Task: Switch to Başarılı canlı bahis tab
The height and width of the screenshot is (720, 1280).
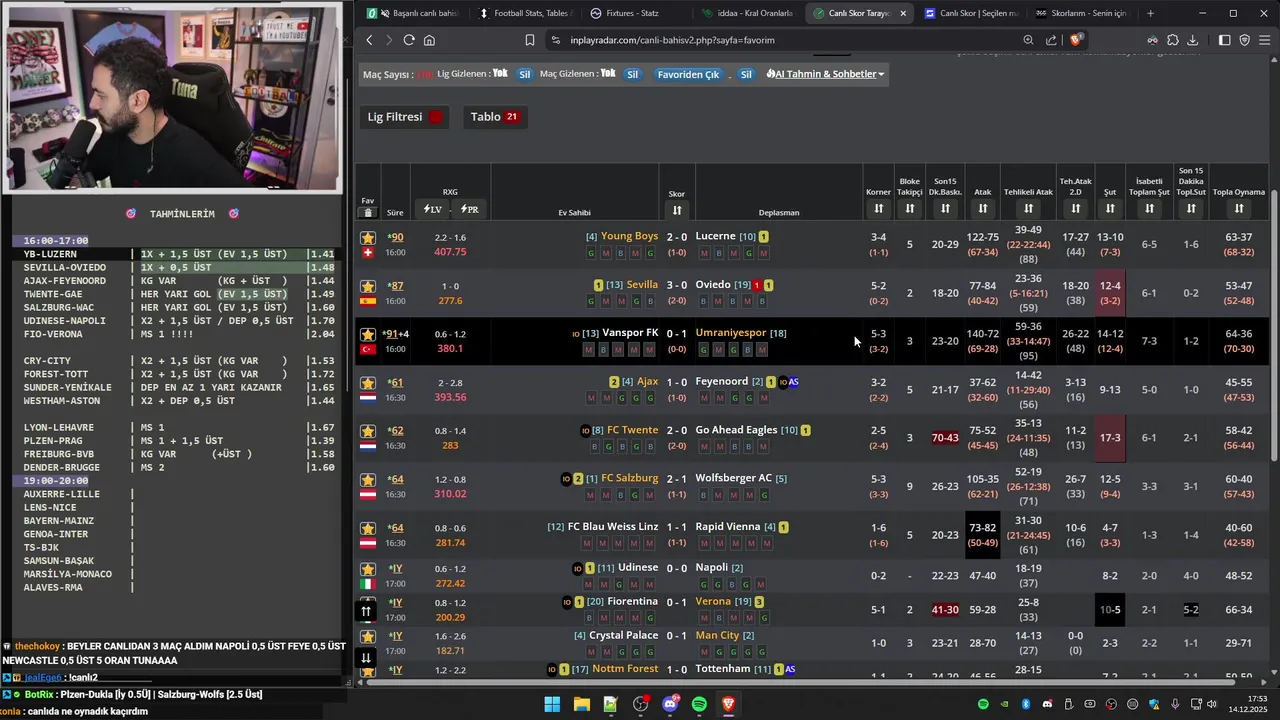Action: tap(413, 13)
